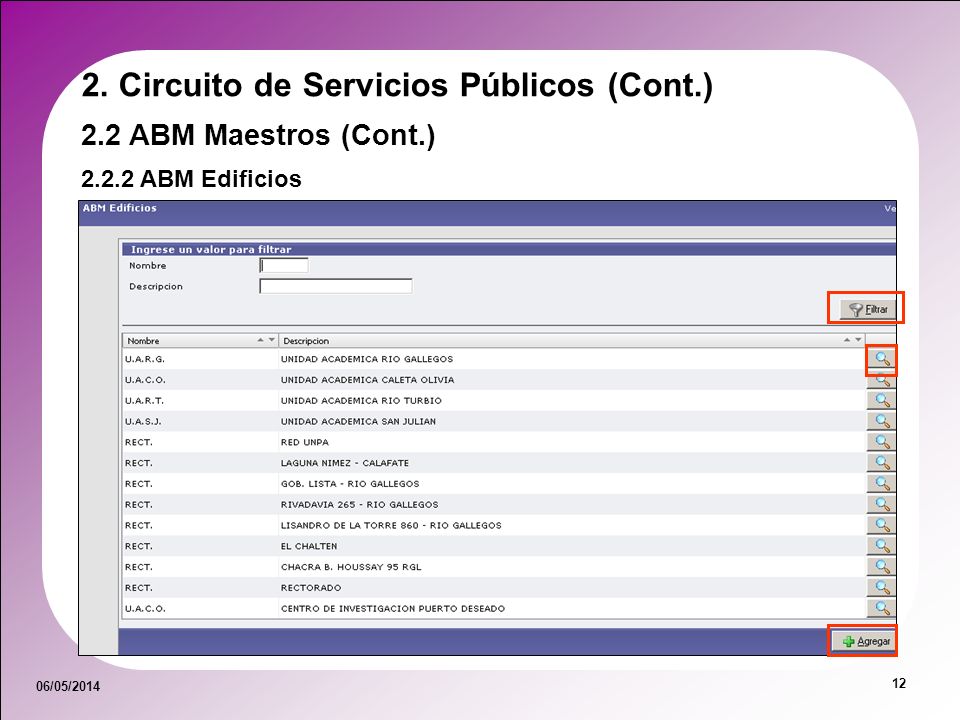This screenshot has height=720, width=960.
Task: Click the ABM Edificios title bar label
Action: (119, 208)
